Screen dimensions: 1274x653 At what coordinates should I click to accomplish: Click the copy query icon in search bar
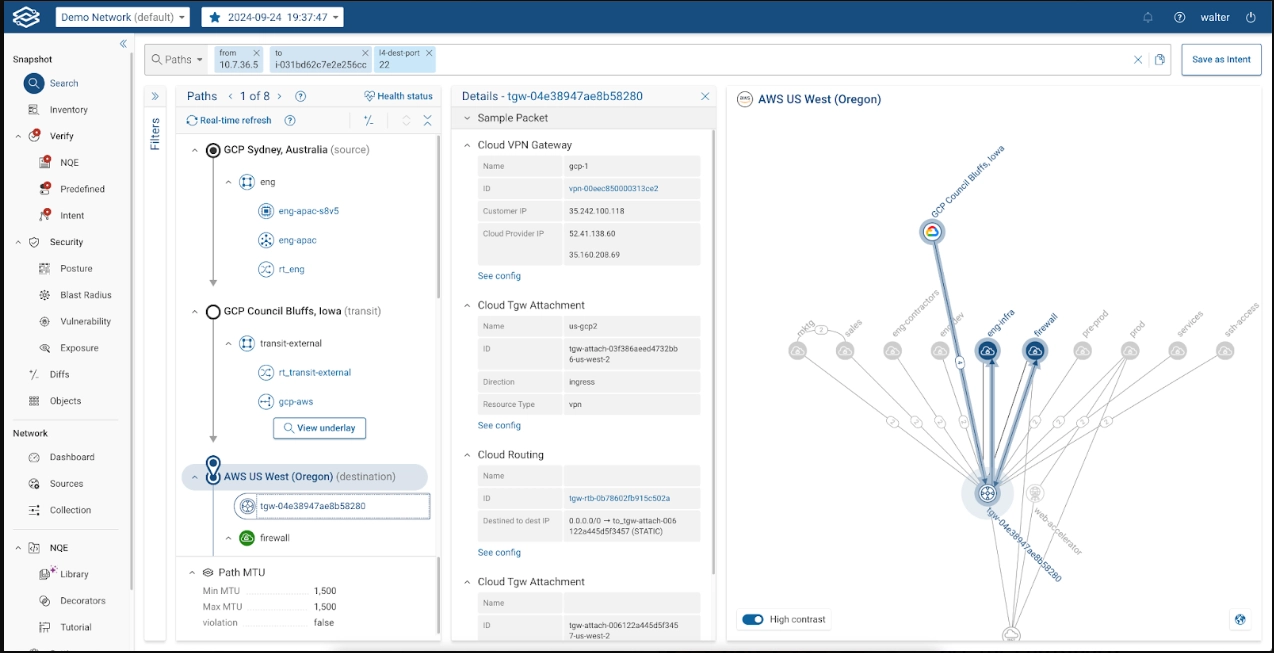(x=1160, y=60)
